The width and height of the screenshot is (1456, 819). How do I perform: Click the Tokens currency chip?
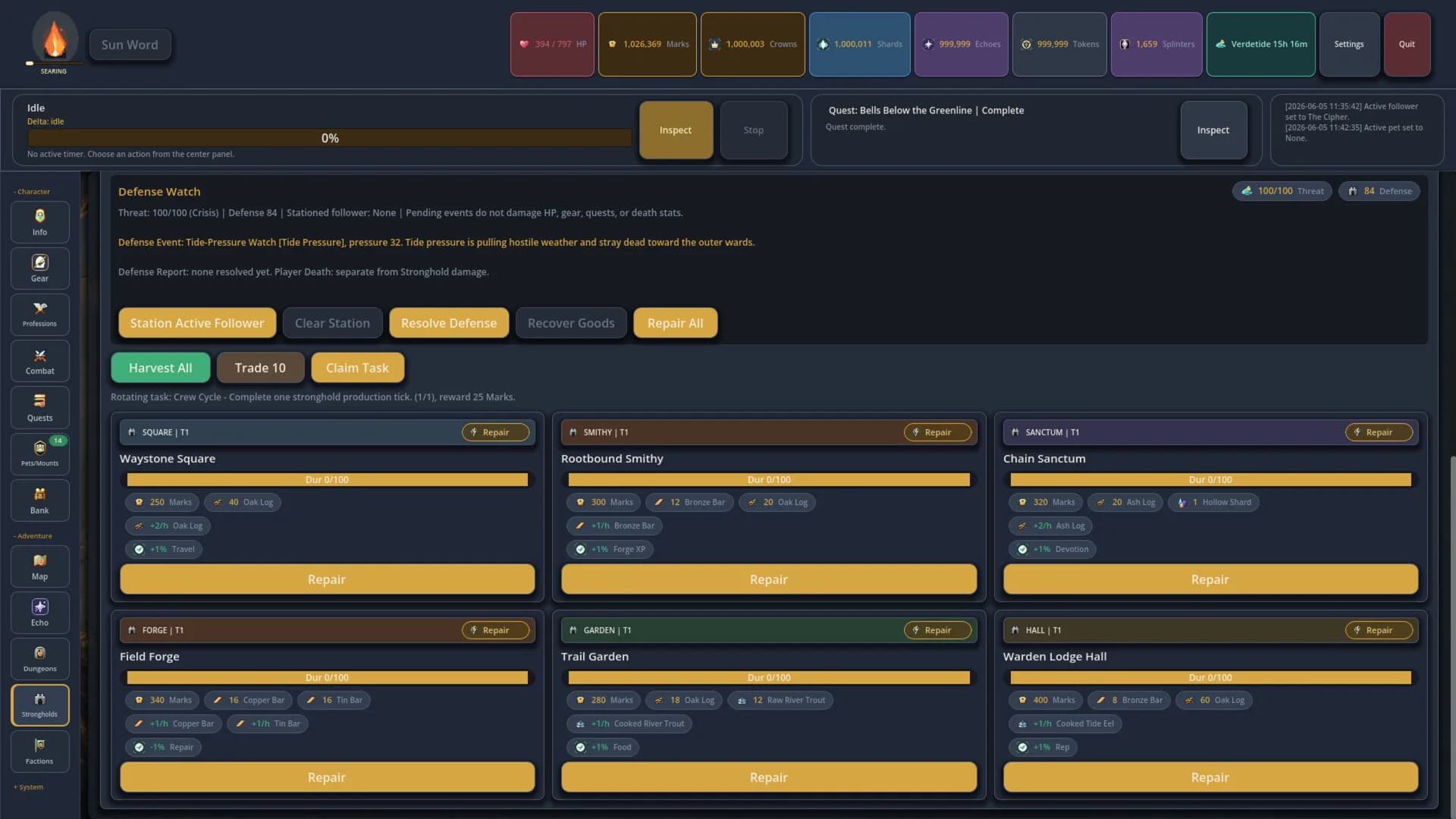1059,44
